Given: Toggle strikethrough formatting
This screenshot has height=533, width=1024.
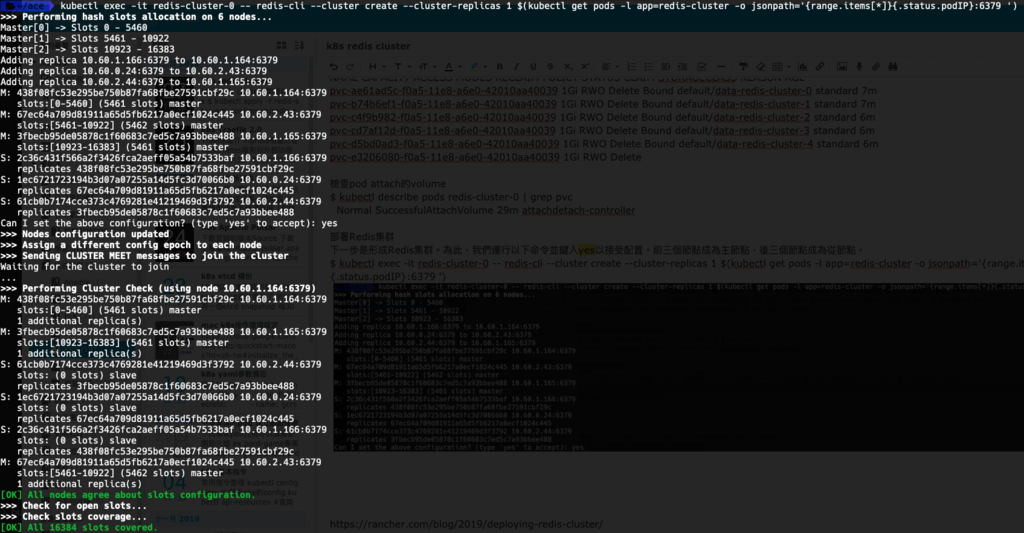Looking at the screenshot, I should (x=550, y=66).
